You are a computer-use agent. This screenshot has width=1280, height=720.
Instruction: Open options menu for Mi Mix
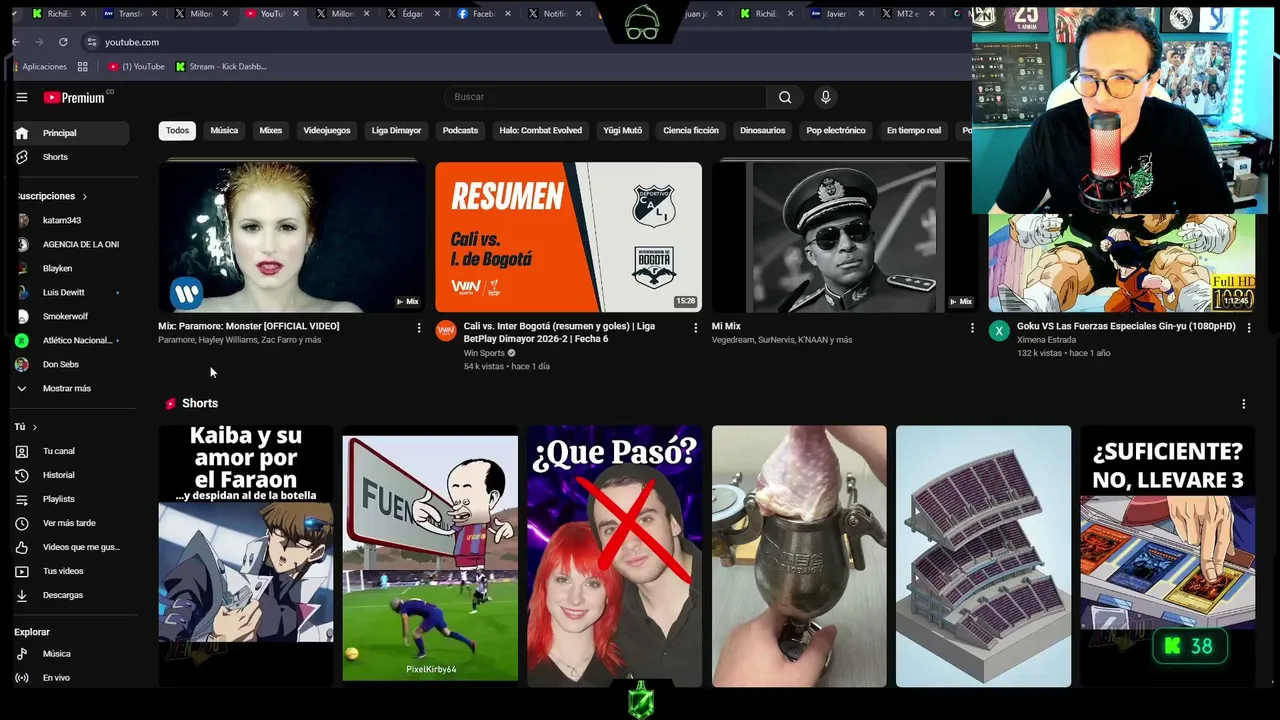(972, 327)
